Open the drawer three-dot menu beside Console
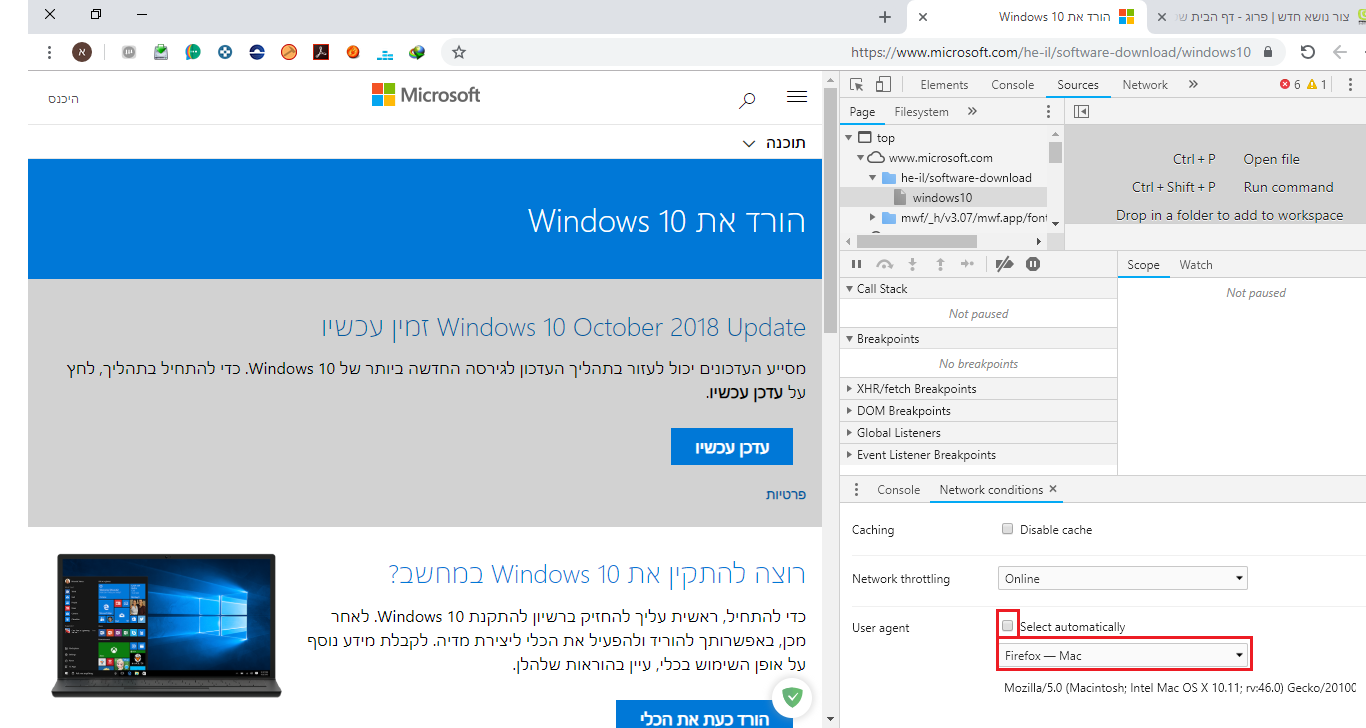The width and height of the screenshot is (1366, 728). tap(856, 490)
